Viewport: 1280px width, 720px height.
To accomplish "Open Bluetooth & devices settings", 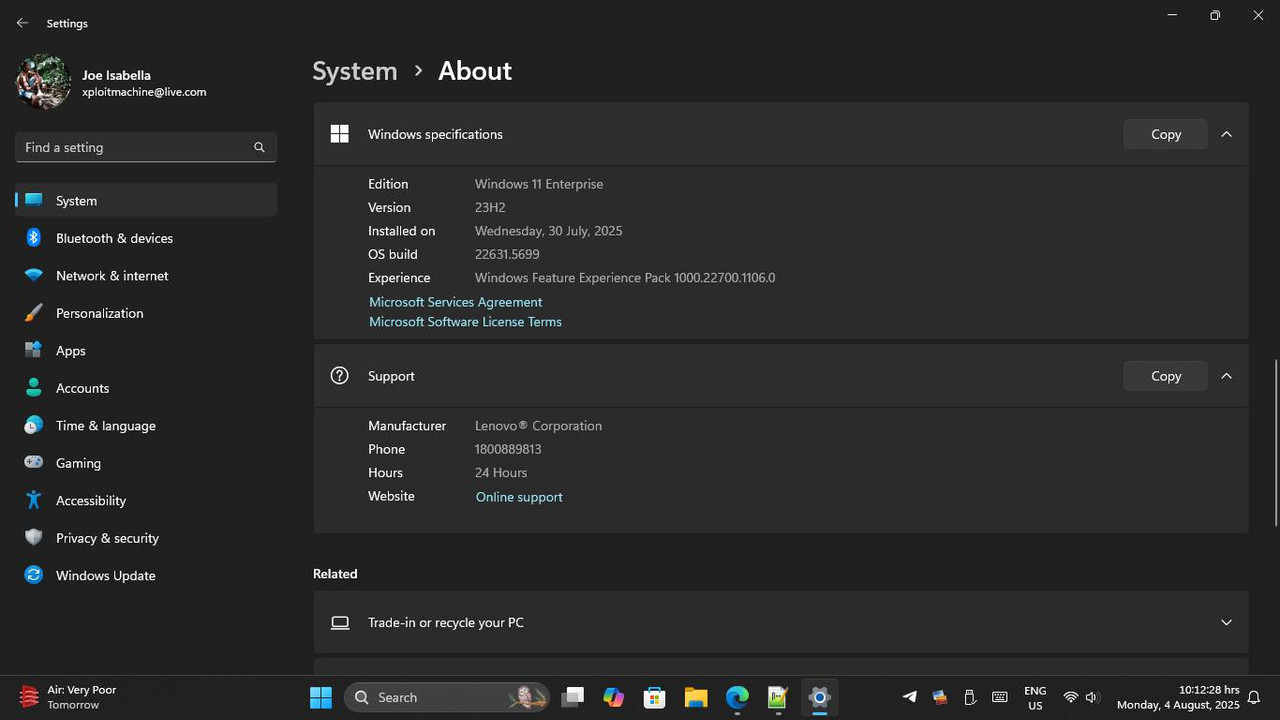I will [x=114, y=238].
